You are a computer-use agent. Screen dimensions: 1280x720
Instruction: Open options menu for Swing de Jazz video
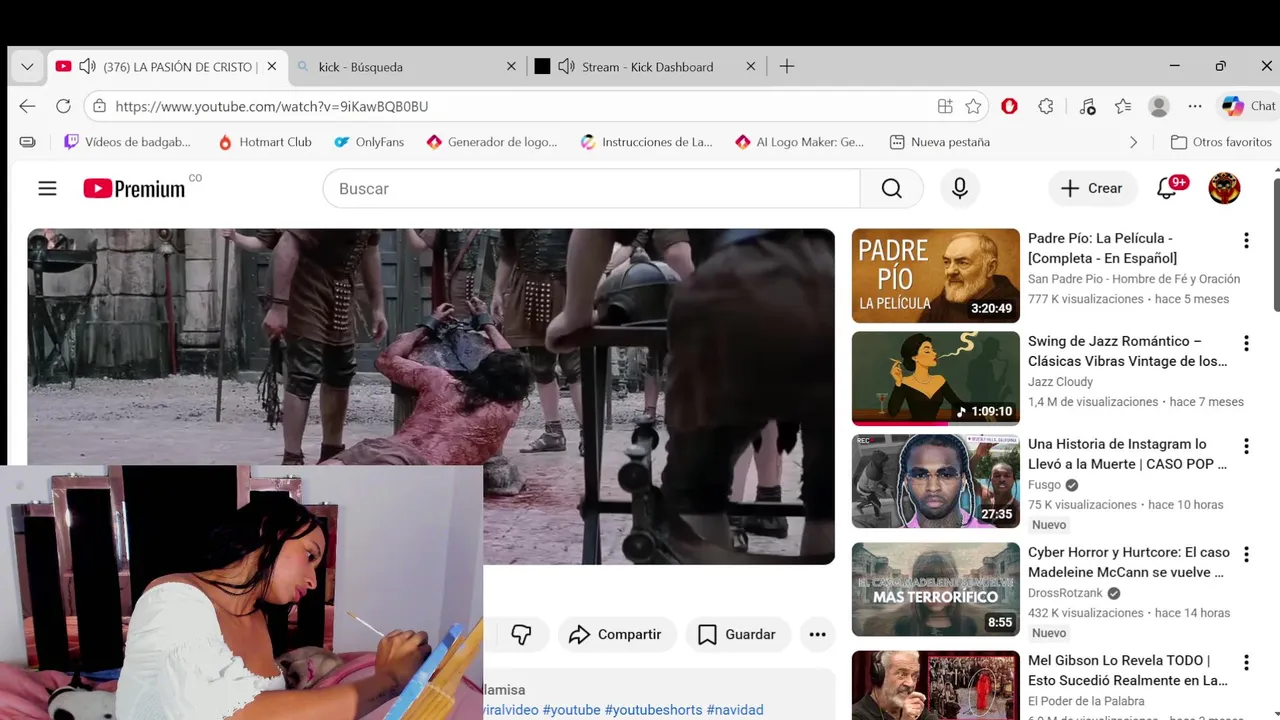(1246, 343)
